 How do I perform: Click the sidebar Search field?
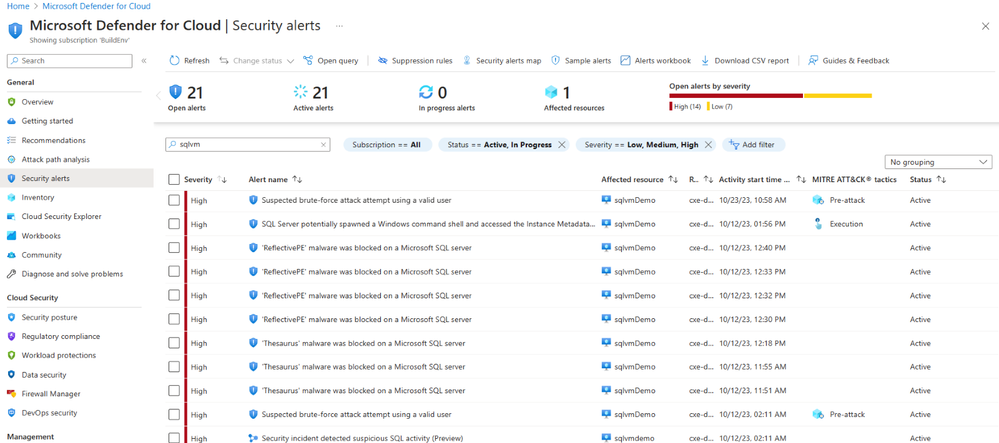69,61
